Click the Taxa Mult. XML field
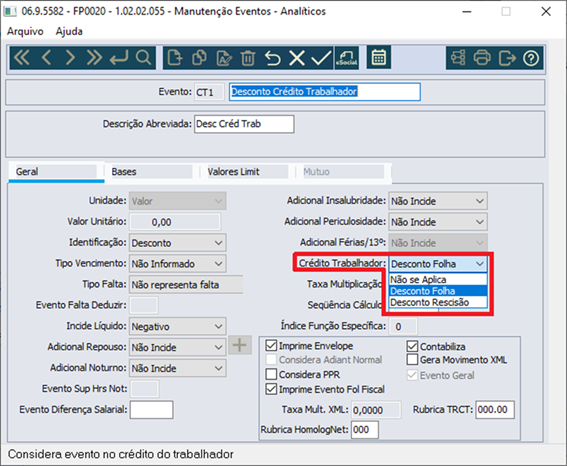The height and width of the screenshot is (466, 567). (x=376, y=410)
